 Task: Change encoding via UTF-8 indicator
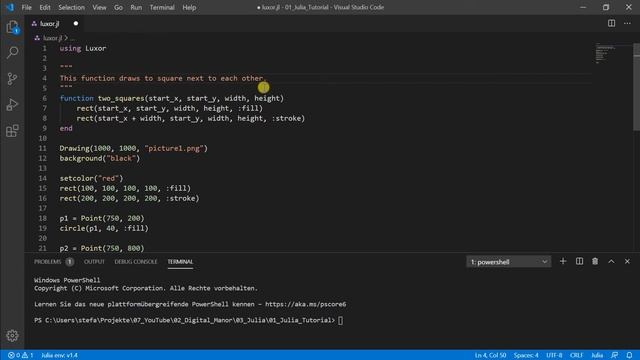pos(554,355)
